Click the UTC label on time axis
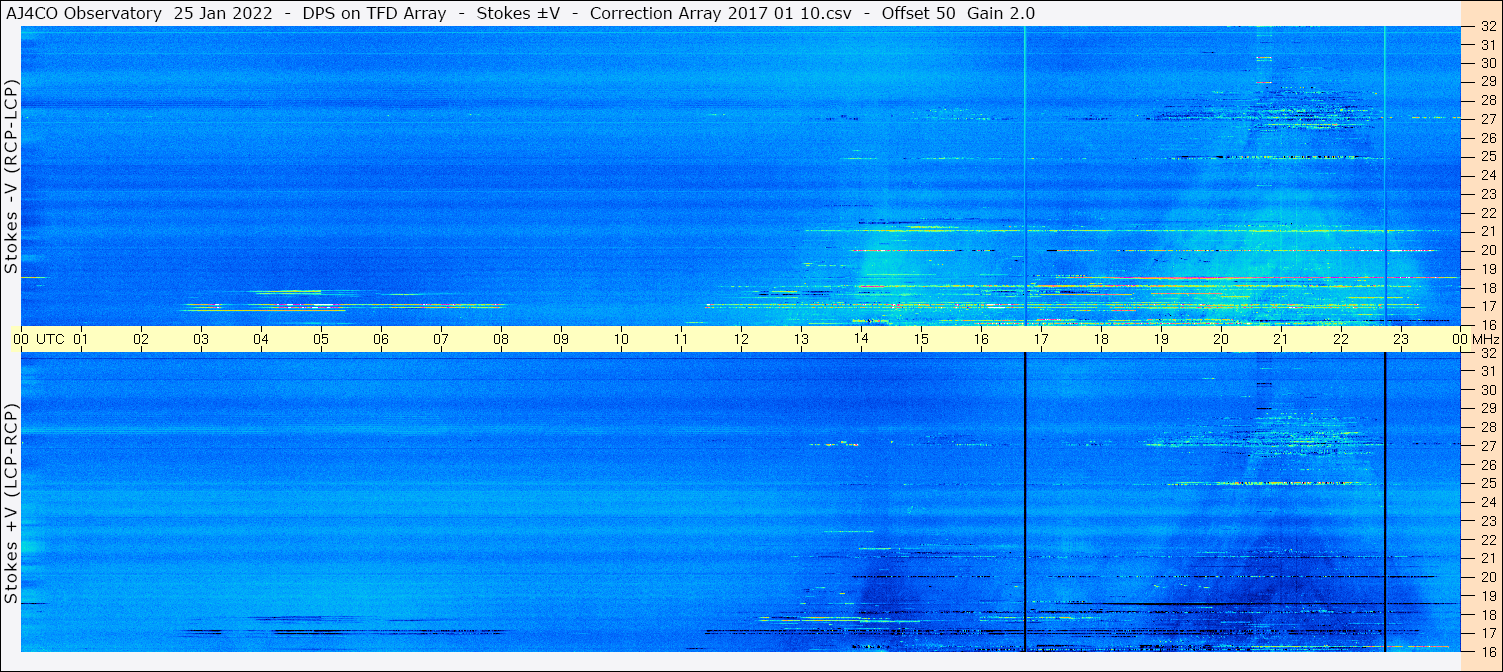The width and height of the screenshot is (1503, 672). pyautogui.click(x=51, y=339)
